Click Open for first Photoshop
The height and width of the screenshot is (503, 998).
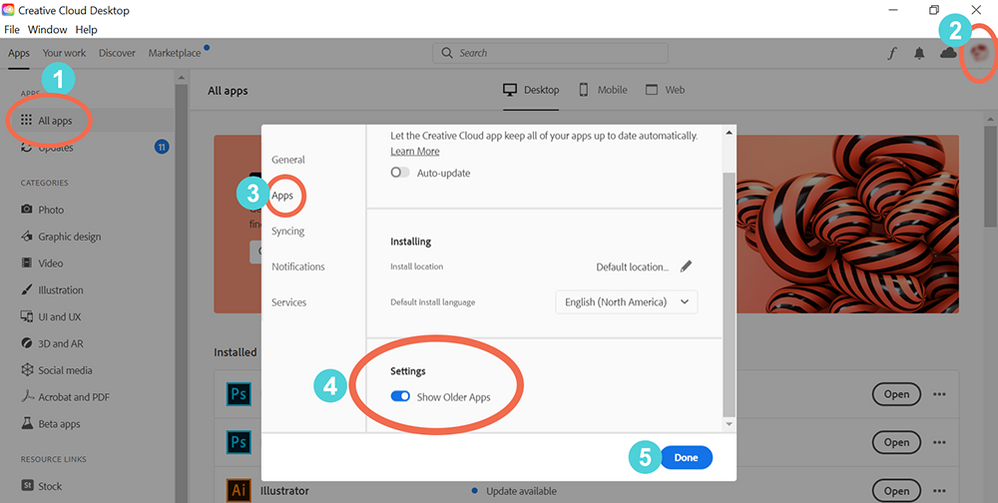896,394
